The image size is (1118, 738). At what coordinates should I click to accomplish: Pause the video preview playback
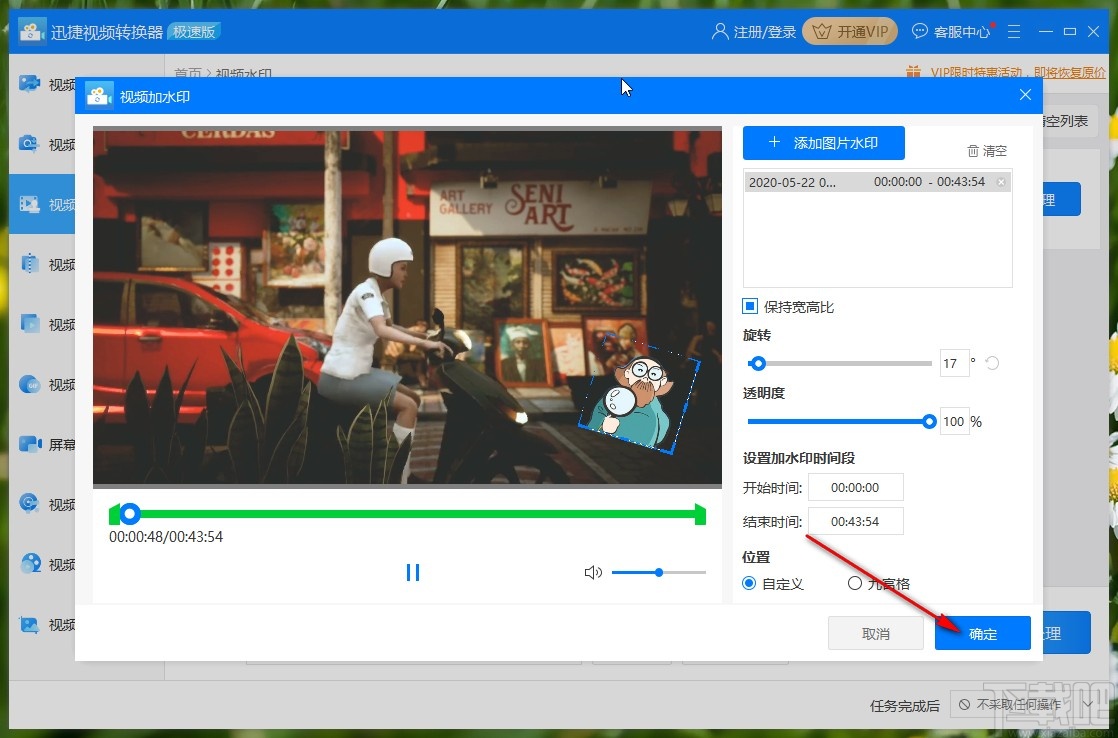click(412, 572)
